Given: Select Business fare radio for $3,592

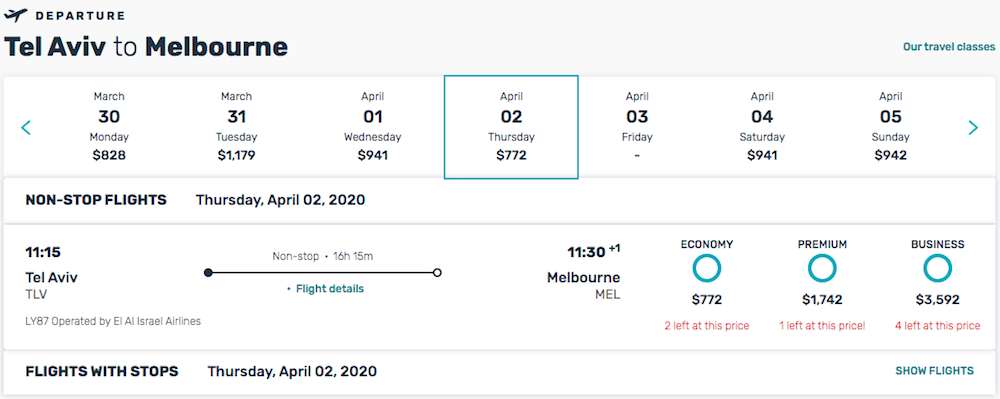Looking at the screenshot, I should tap(938, 269).
